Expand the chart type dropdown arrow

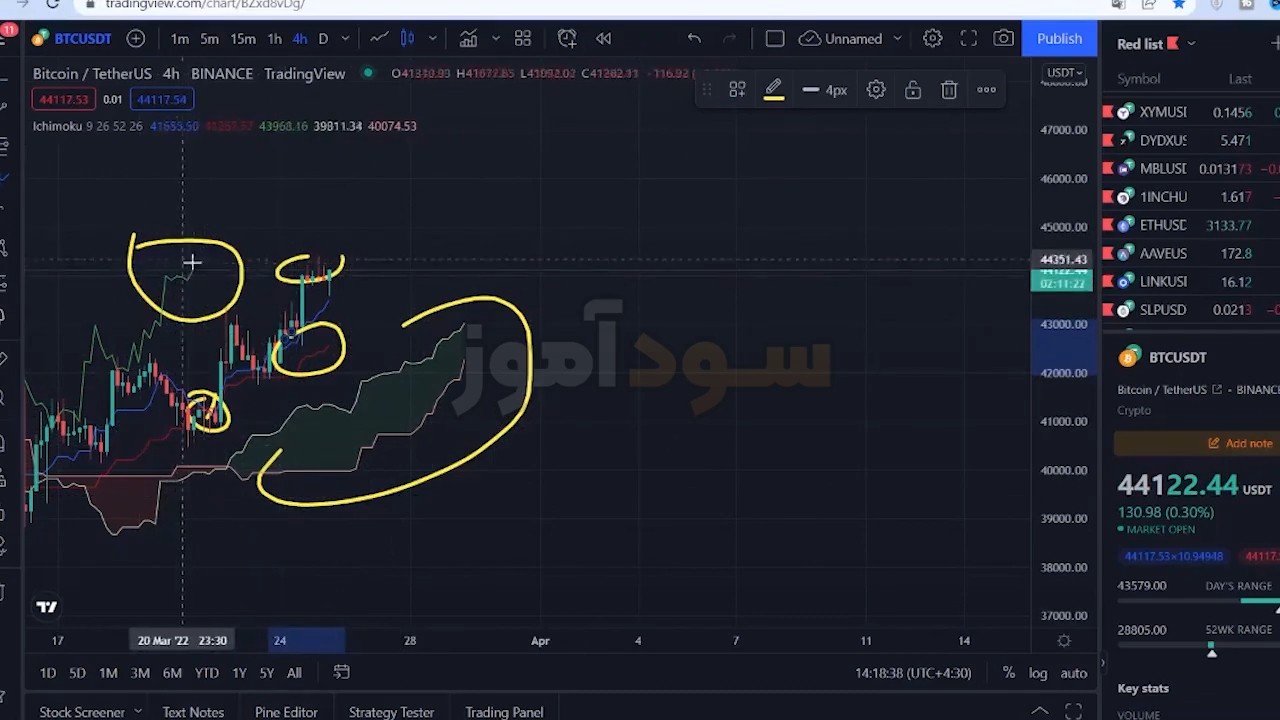(x=432, y=39)
